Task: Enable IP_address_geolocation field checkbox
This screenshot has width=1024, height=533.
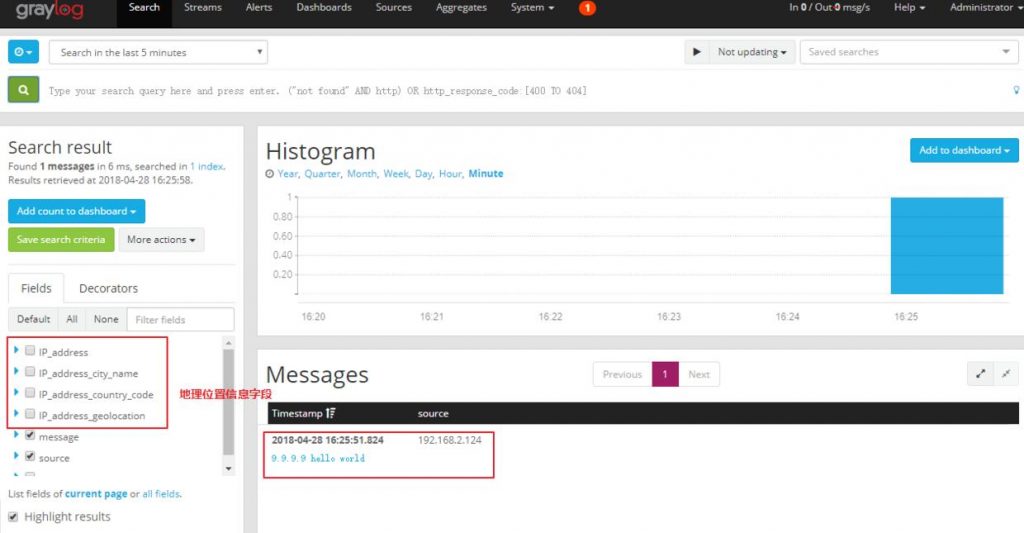Action: [30, 413]
